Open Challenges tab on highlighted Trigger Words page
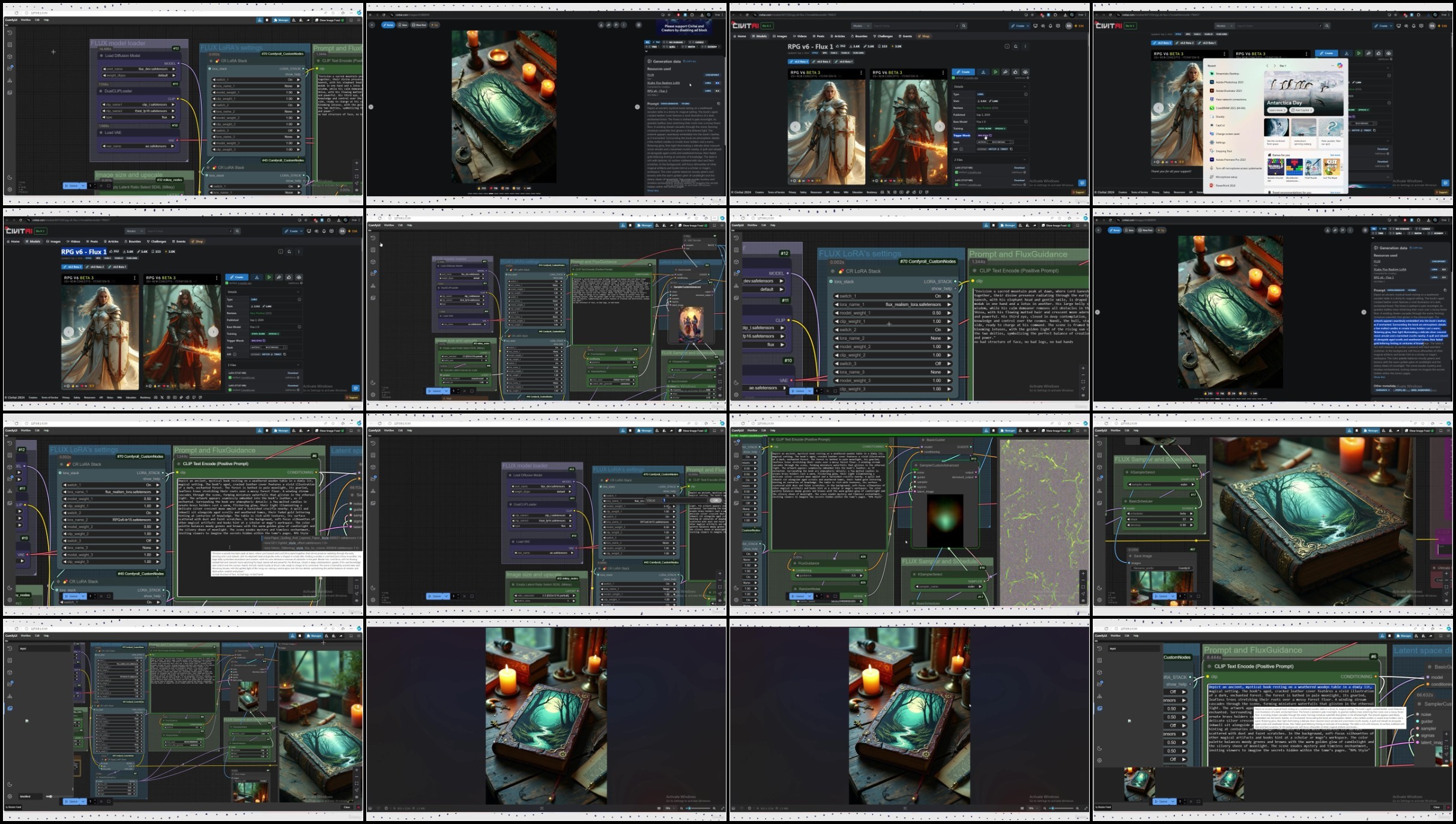1456x824 pixels. 883,36
